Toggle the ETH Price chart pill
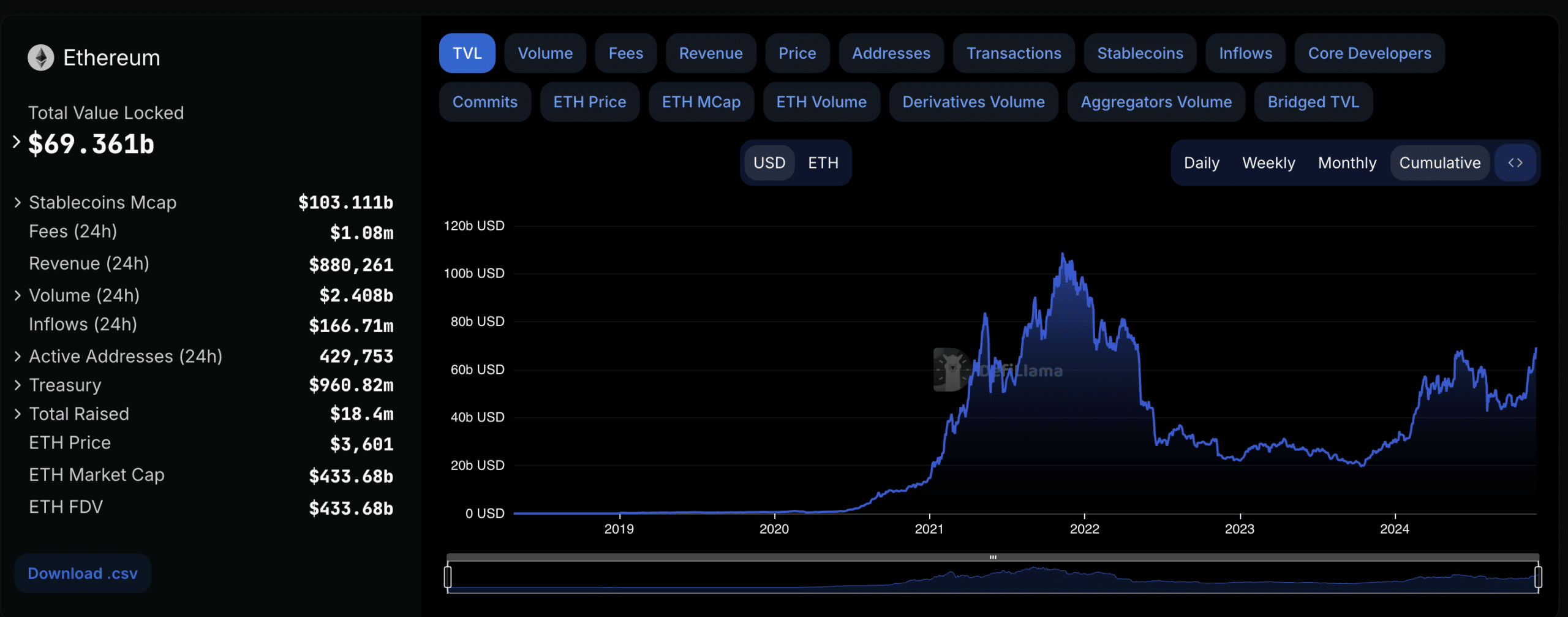Viewport: 1568px width, 617px height. (590, 102)
